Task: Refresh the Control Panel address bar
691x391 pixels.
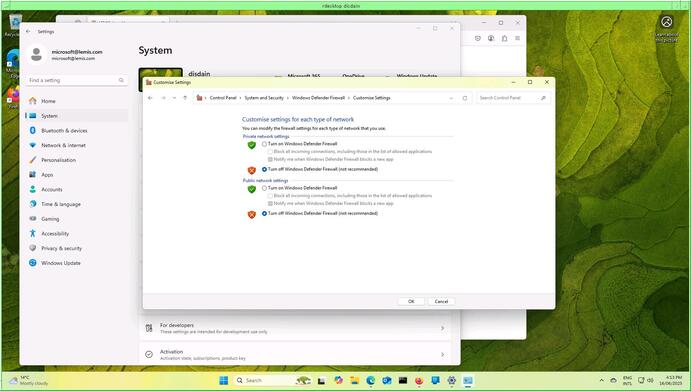Action: pyautogui.click(x=464, y=98)
